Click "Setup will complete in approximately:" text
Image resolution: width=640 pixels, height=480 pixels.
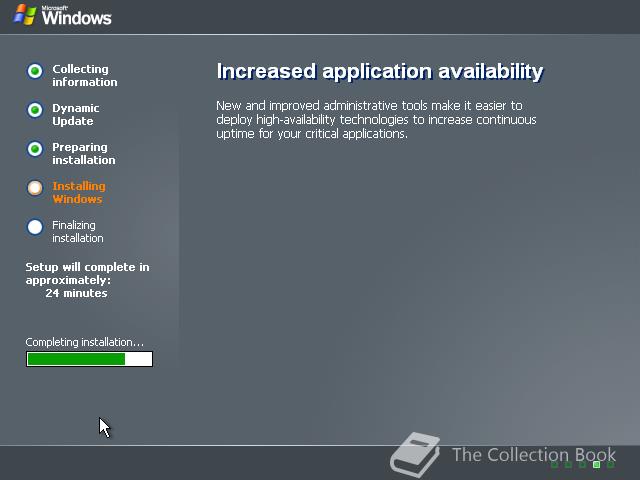pos(87,273)
